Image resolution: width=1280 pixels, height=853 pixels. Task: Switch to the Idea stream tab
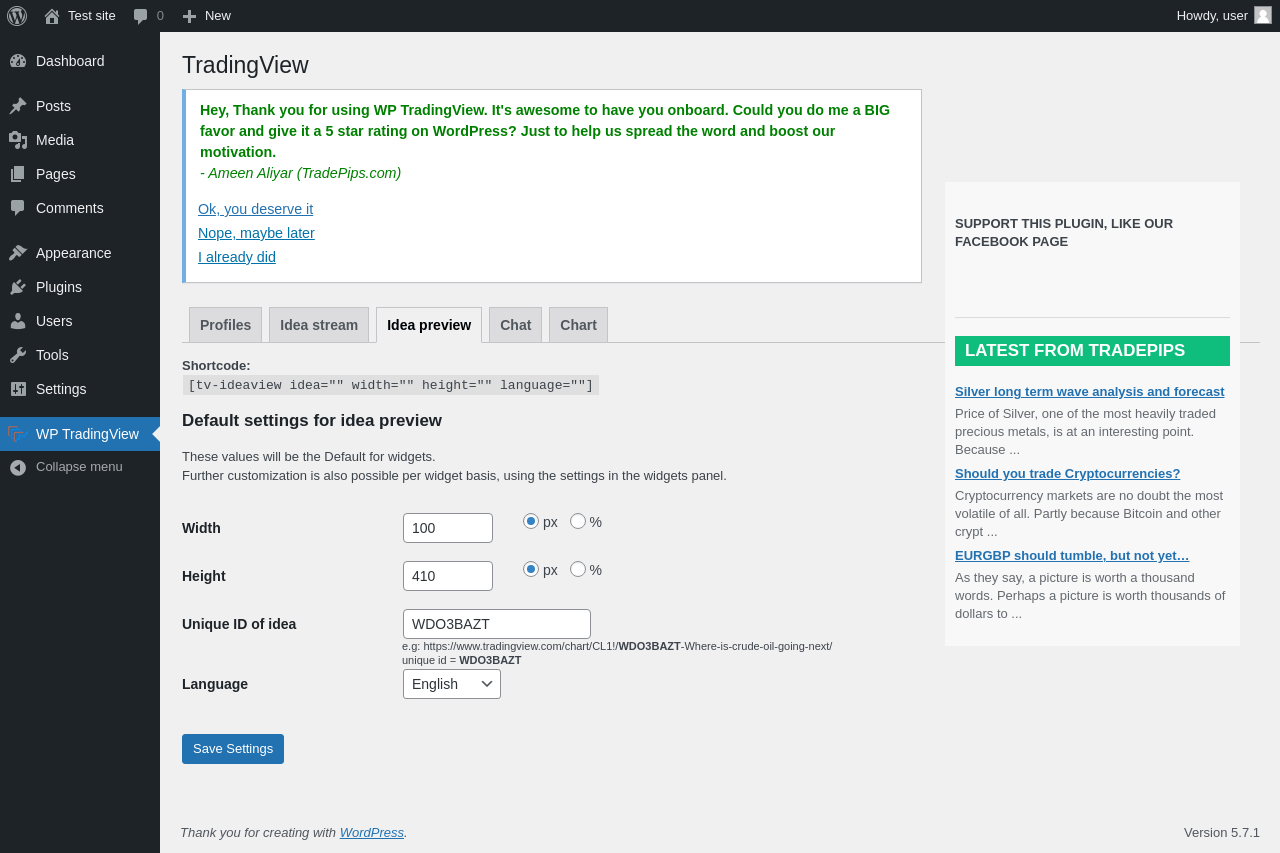[319, 325]
